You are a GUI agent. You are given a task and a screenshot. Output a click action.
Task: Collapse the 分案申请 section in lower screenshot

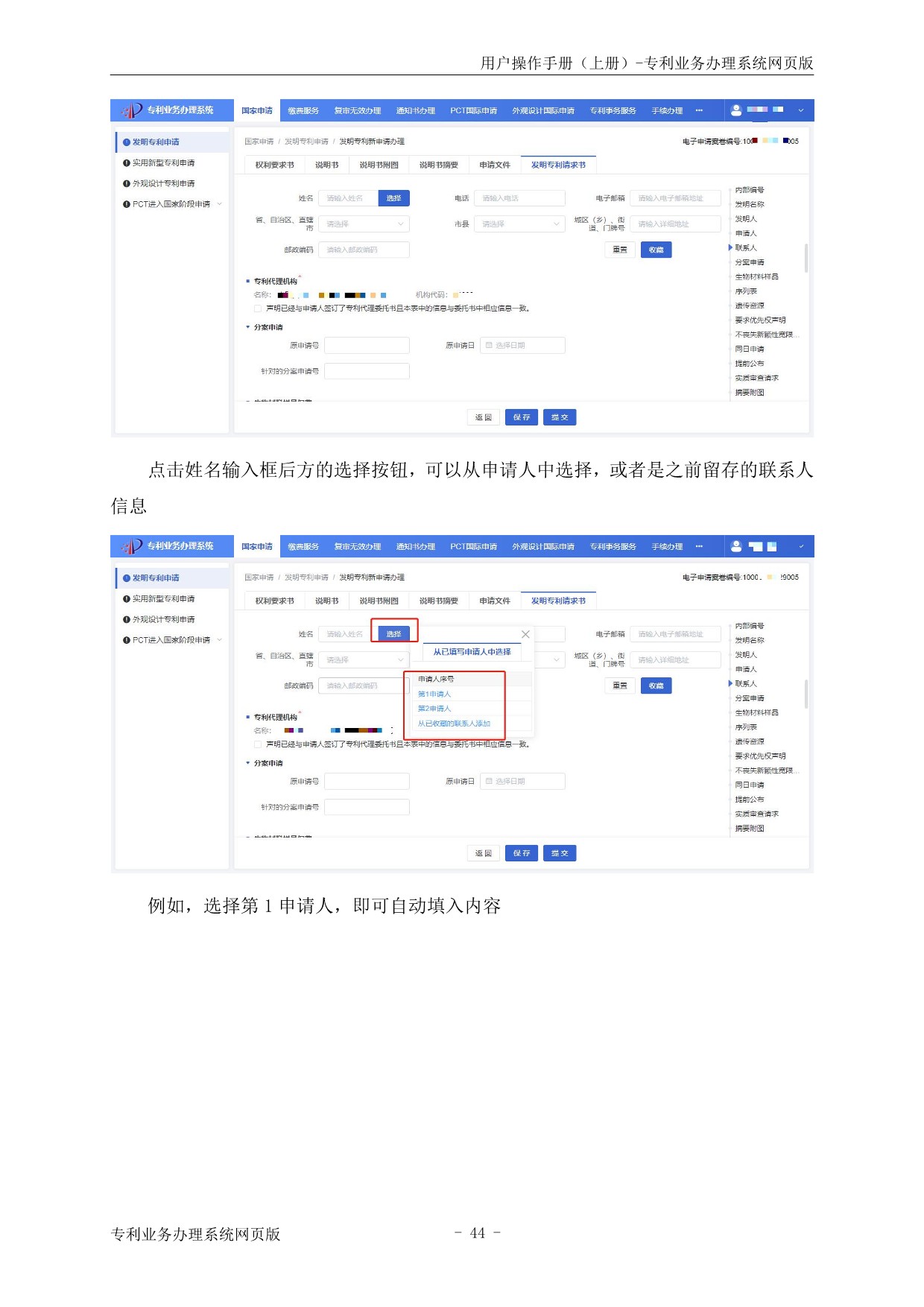pyautogui.click(x=248, y=763)
